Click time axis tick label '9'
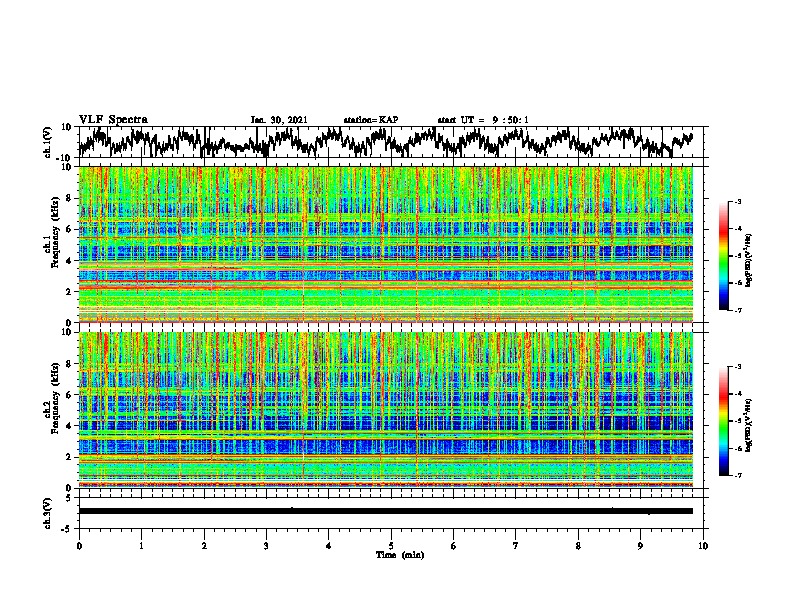Image resolution: width=792 pixels, height=612 pixels. point(640,546)
